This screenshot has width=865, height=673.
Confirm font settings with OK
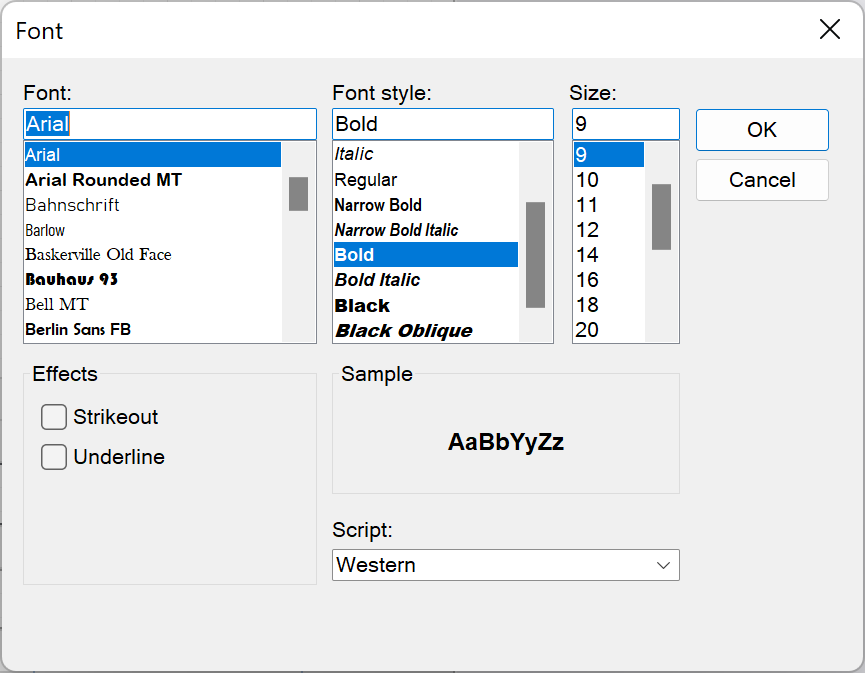click(x=762, y=130)
